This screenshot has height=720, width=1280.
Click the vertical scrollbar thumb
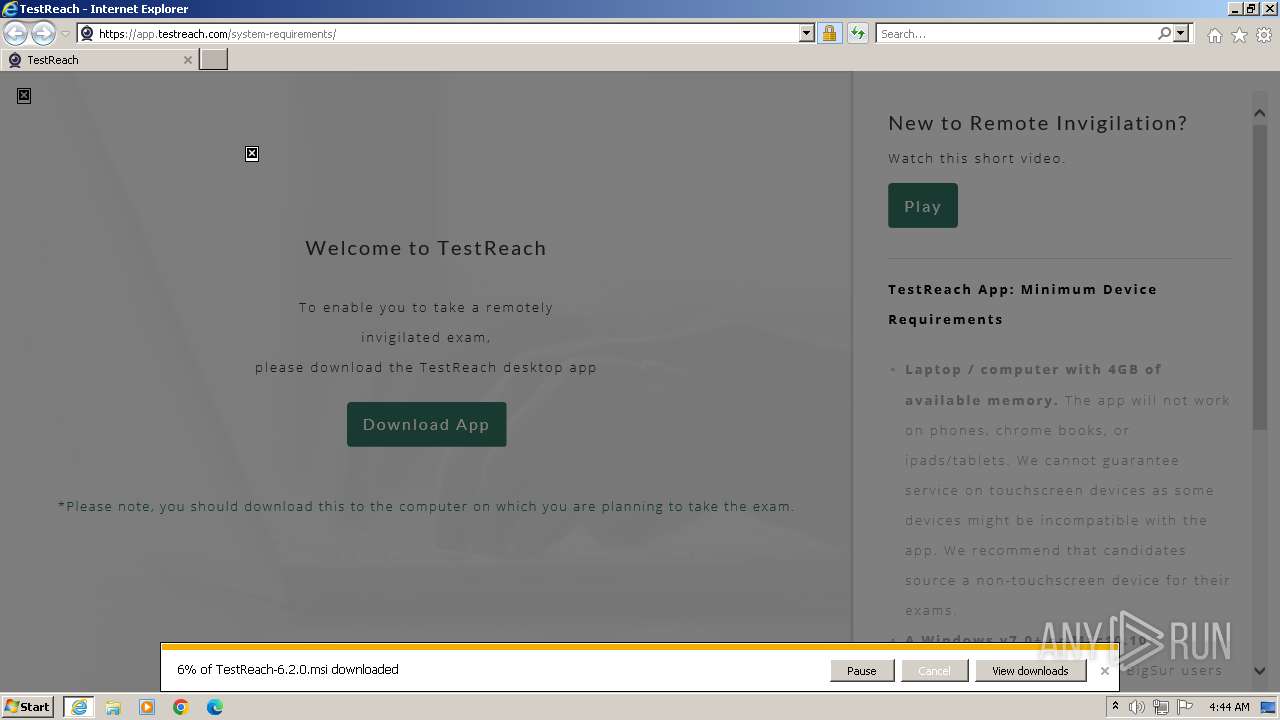pyautogui.click(x=1259, y=277)
